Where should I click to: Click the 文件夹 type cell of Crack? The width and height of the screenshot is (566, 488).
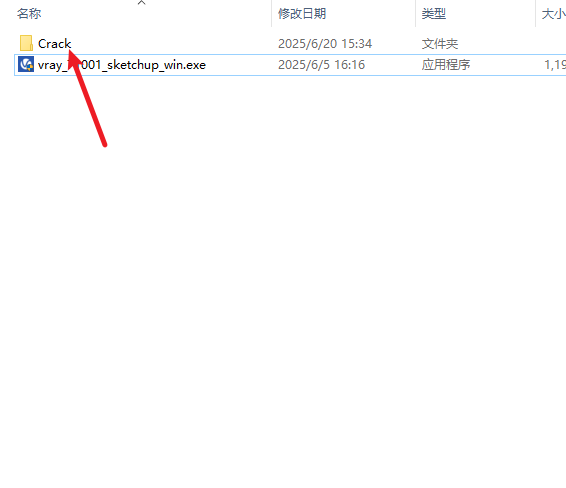[x=440, y=44]
